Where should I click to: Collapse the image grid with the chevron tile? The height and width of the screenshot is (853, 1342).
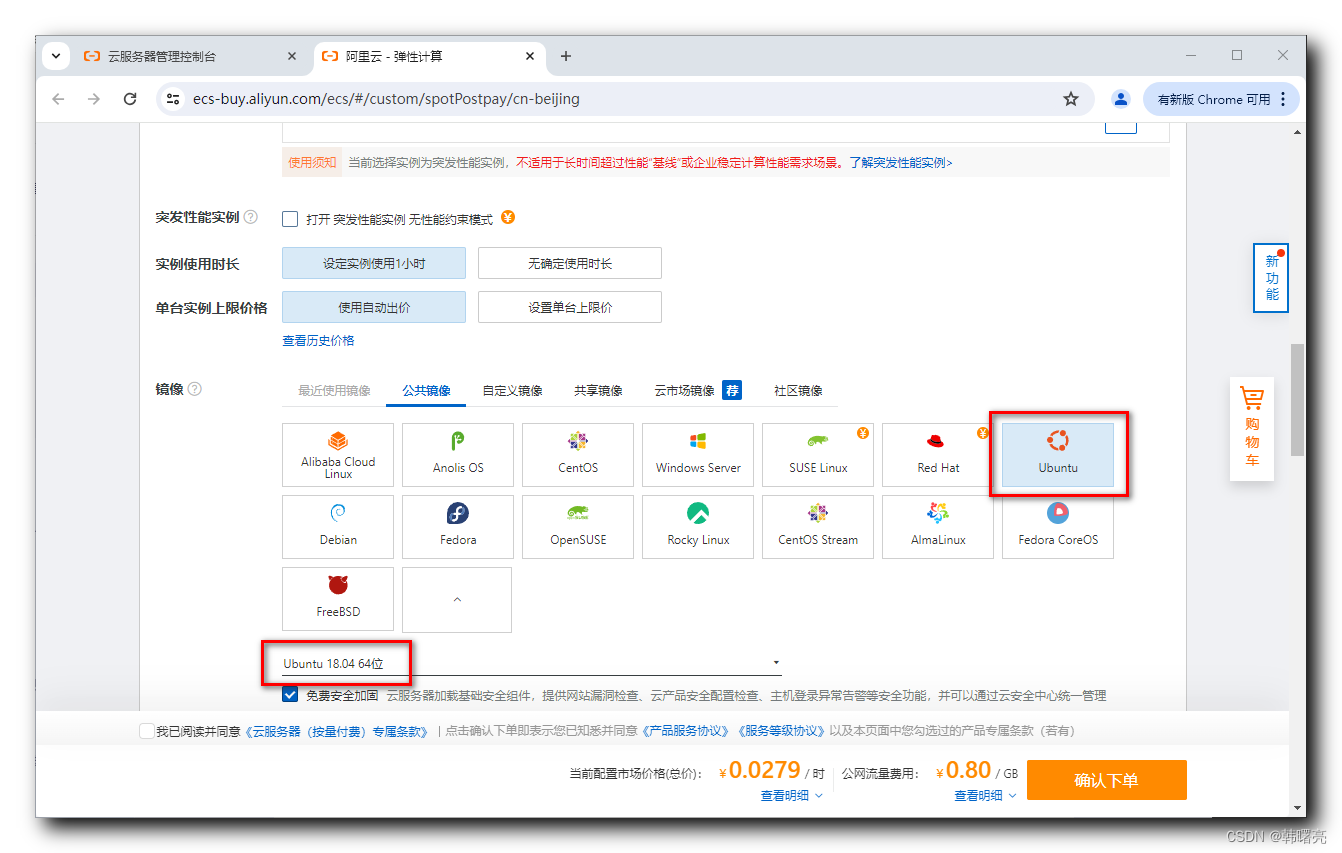pyautogui.click(x=457, y=599)
